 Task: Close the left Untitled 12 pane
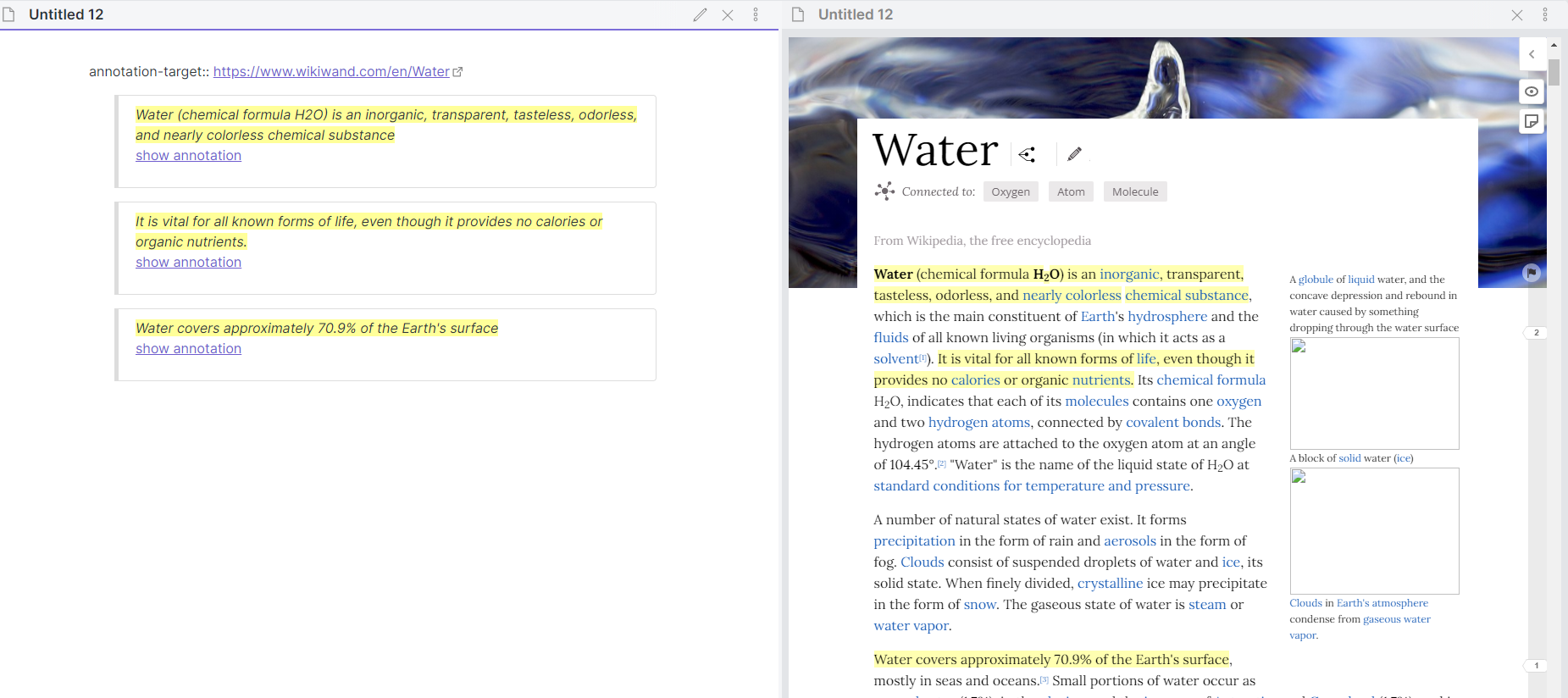click(728, 14)
